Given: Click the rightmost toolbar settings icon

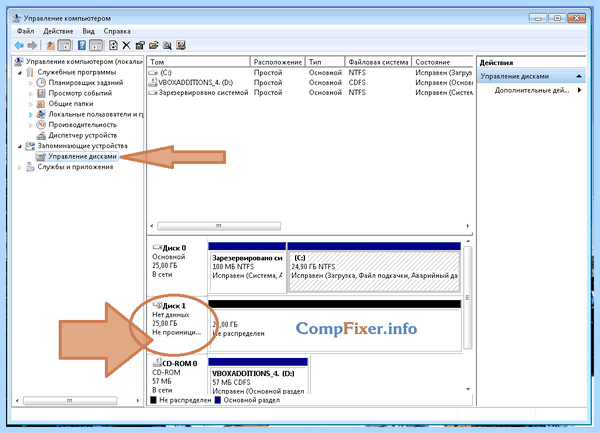Looking at the screenshot, I should pos(181,46).
